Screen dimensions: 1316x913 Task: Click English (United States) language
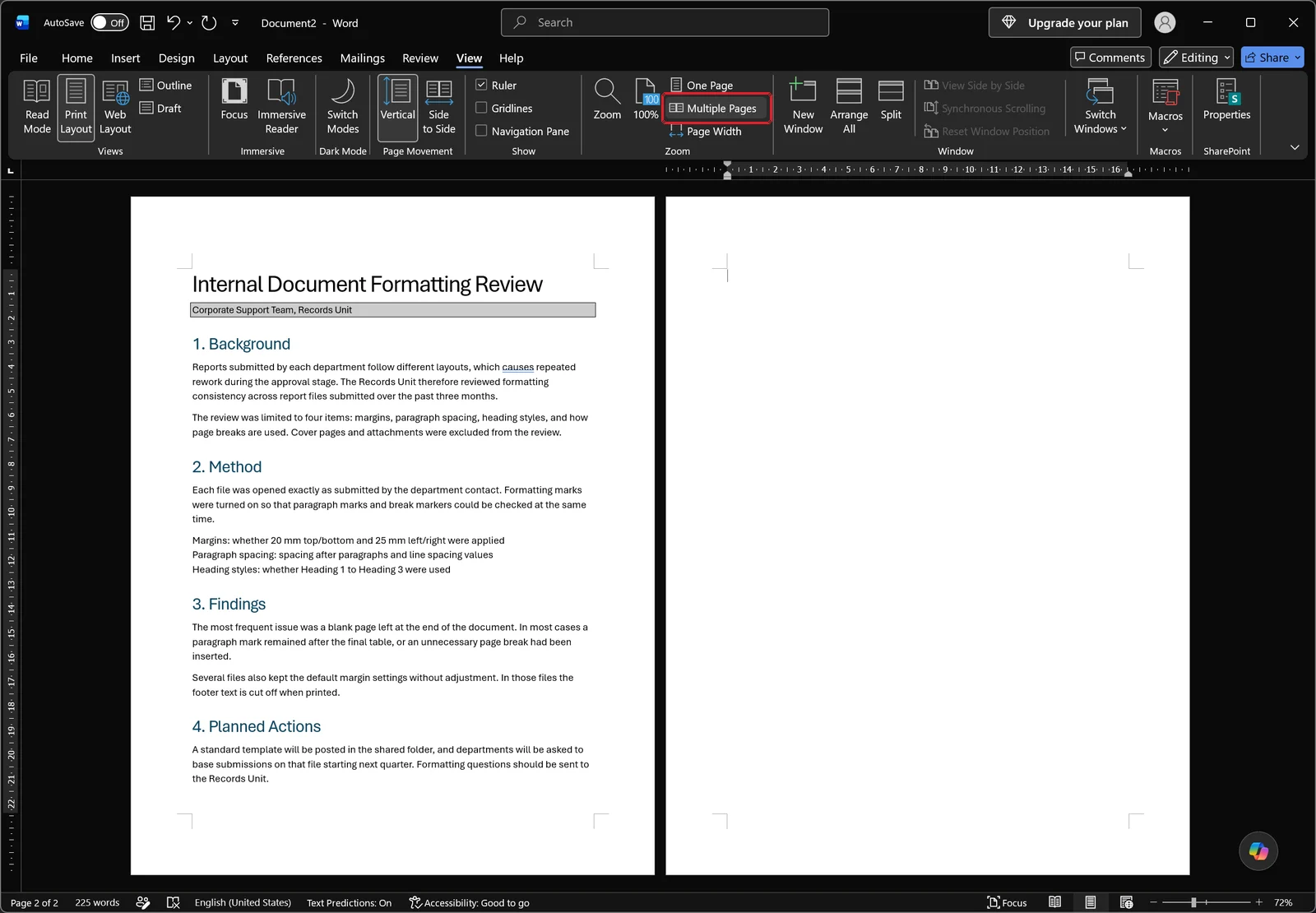[243, 902]
